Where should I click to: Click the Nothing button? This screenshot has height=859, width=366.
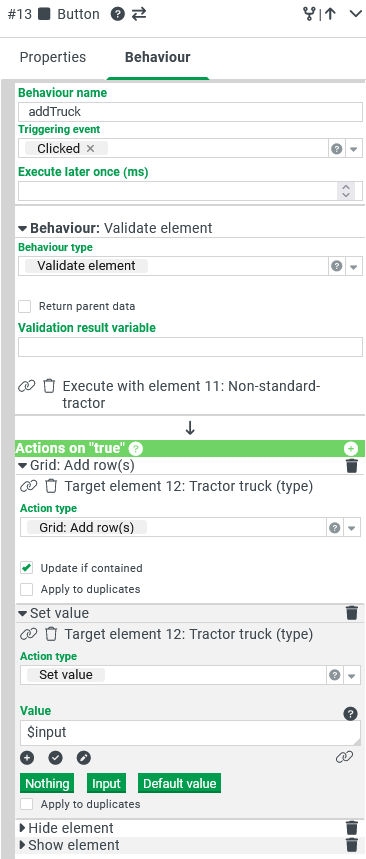pos(47,783)
